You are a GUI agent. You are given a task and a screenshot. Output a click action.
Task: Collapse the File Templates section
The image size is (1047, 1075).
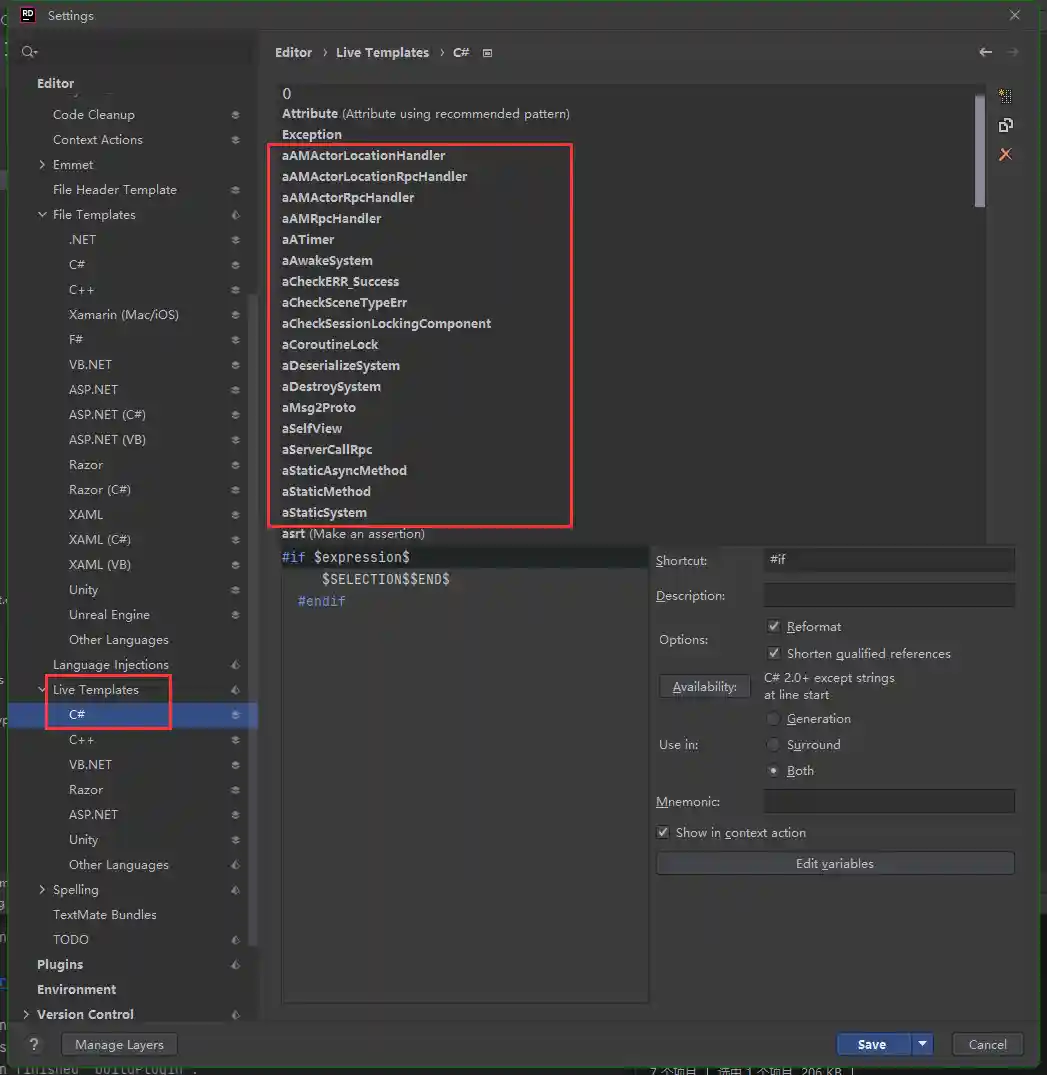(42, 214)
